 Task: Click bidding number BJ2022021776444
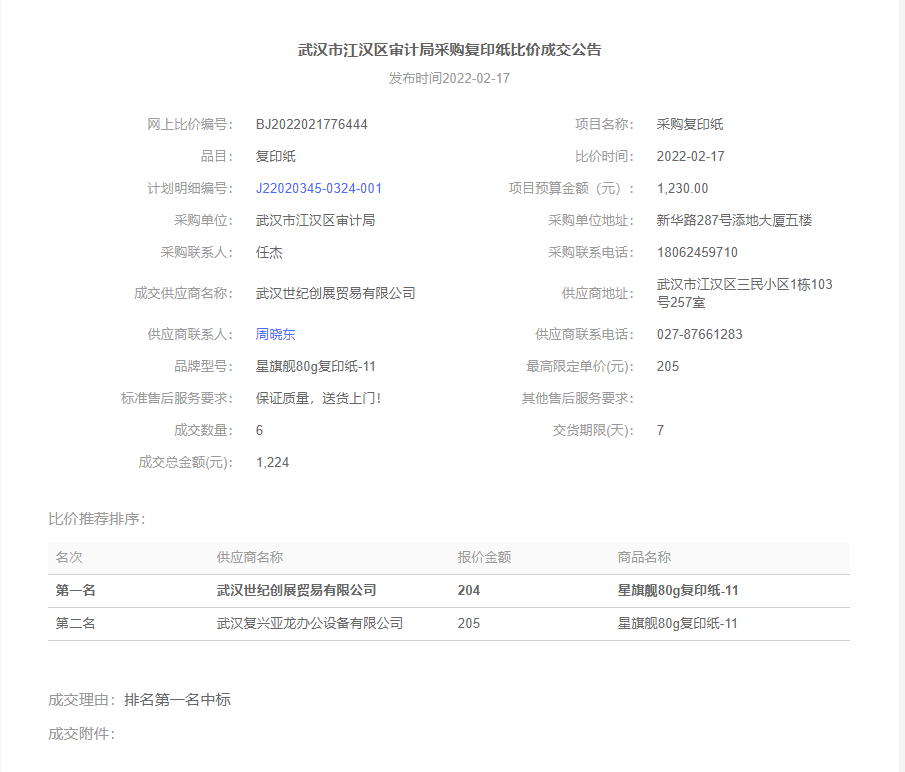point(312,125)
